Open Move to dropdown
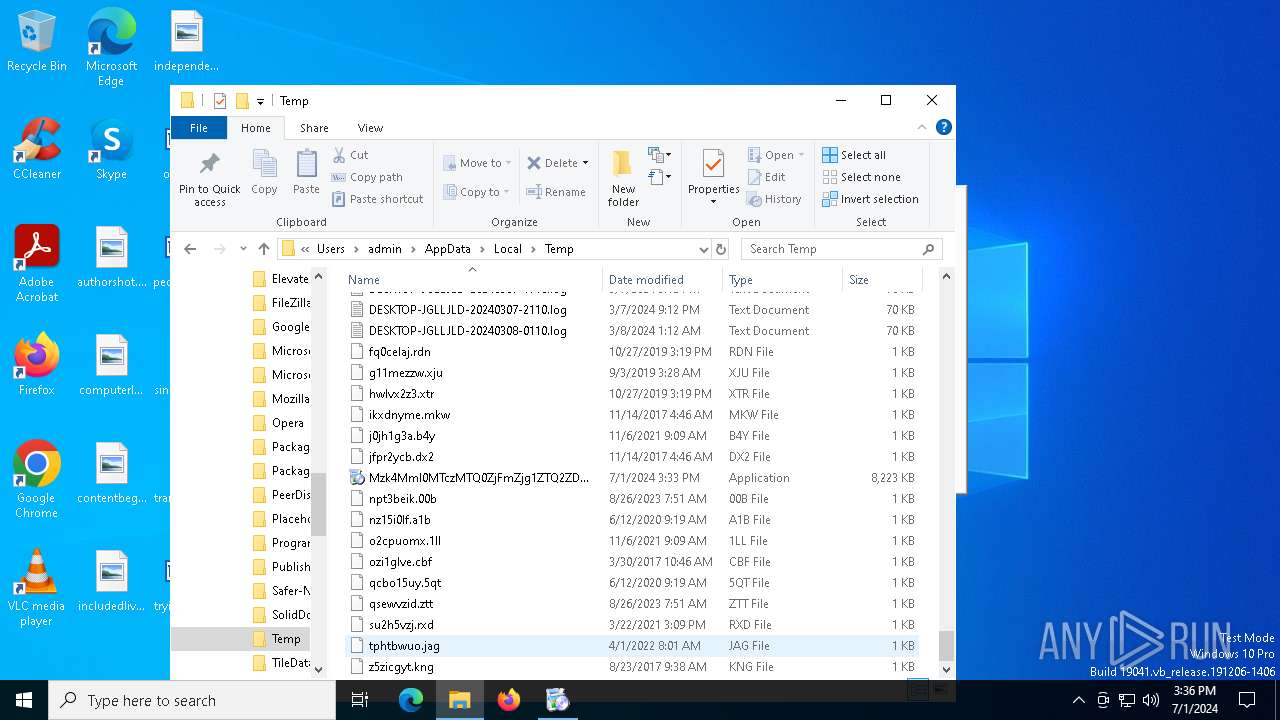Image resolution: width=1280 pixels, height=720 pixels. coord(477,163)
